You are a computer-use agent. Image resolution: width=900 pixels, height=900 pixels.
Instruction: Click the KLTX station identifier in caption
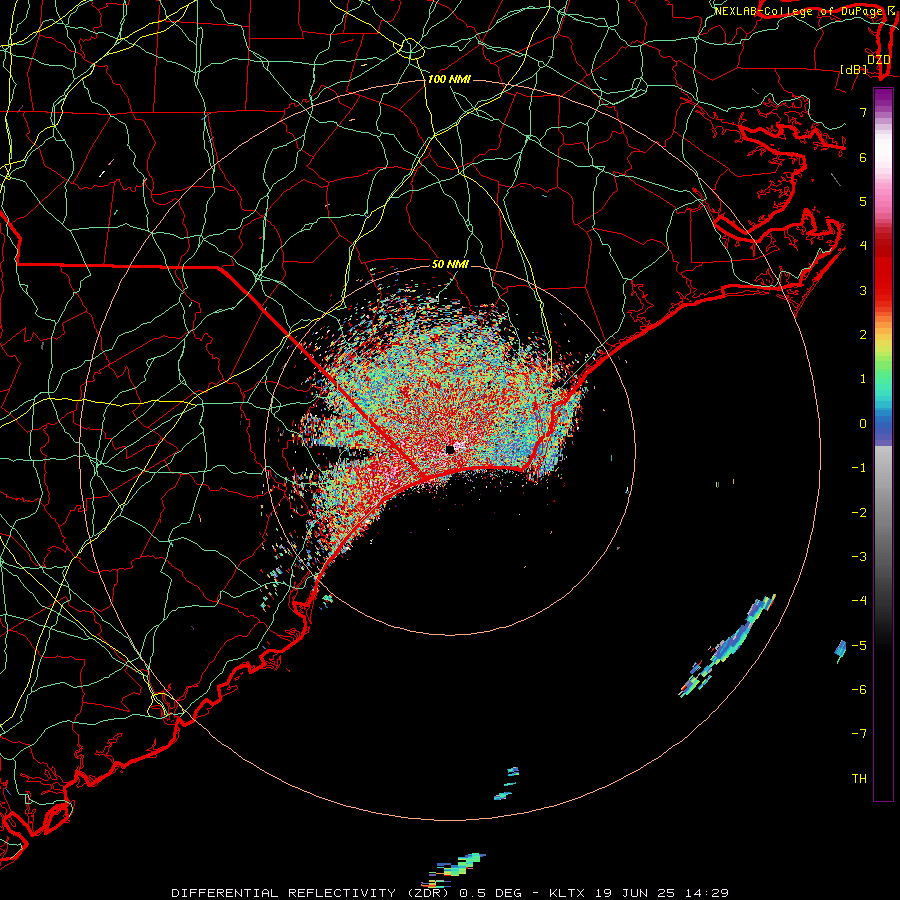point(566,893)
